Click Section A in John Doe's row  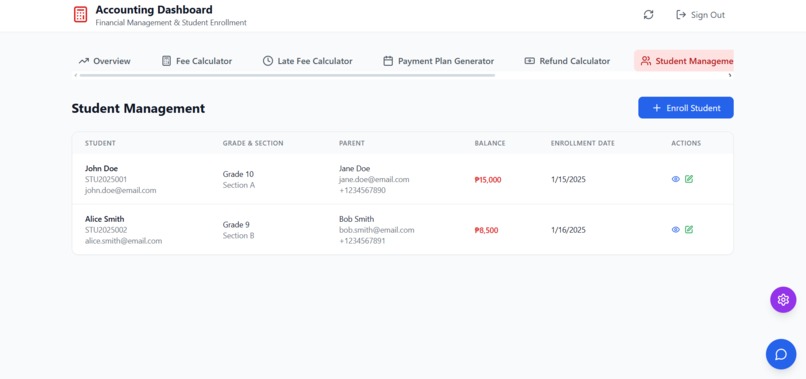239,185
